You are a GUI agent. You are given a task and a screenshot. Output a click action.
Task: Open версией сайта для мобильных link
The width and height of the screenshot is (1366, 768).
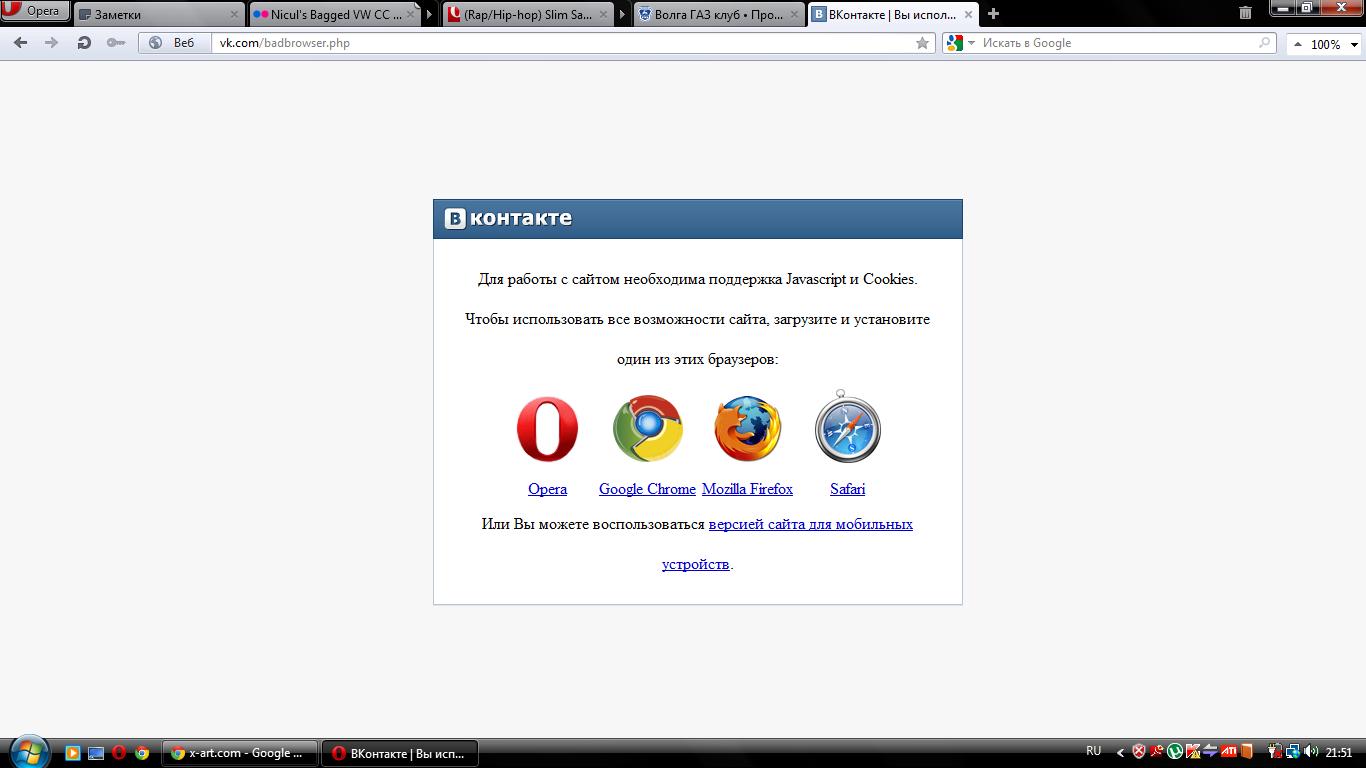811,524
